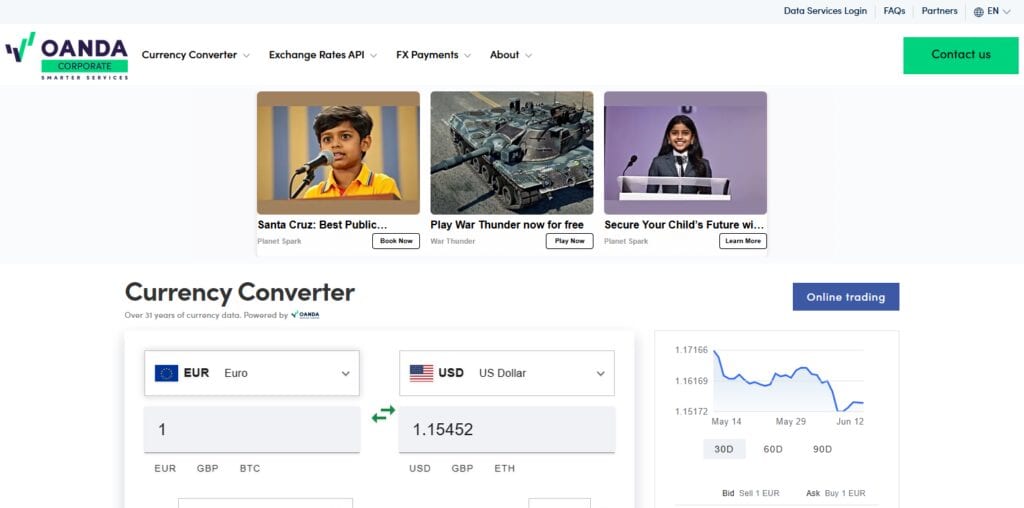Select the 30D chart range tab
The width and height of the screenshot is (1024, 508).
tap(724, 449)
